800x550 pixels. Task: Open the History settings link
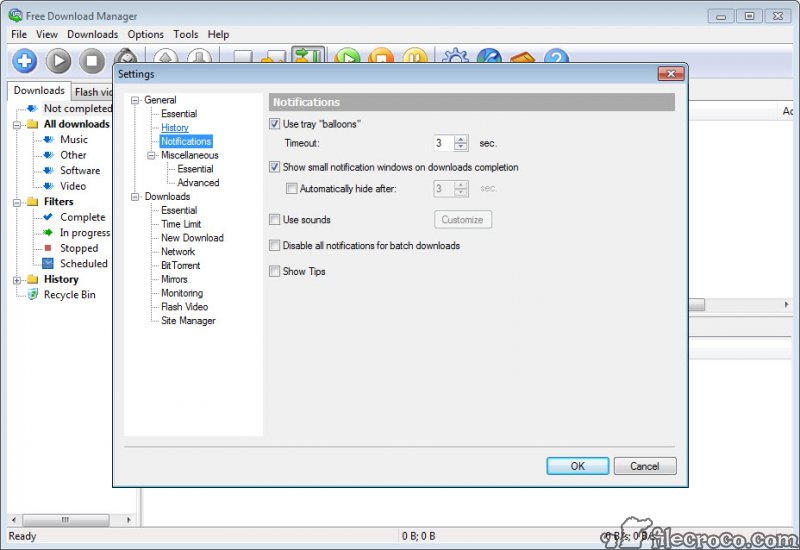(175, 128)
